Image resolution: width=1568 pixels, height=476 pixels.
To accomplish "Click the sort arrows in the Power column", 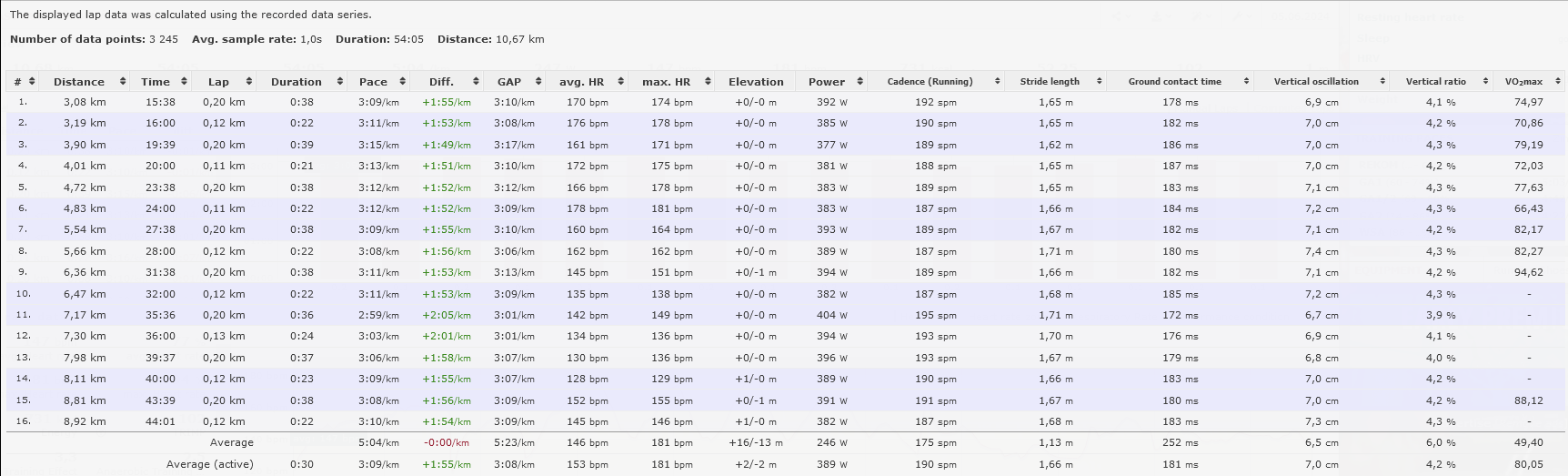I will click(859, 82).
